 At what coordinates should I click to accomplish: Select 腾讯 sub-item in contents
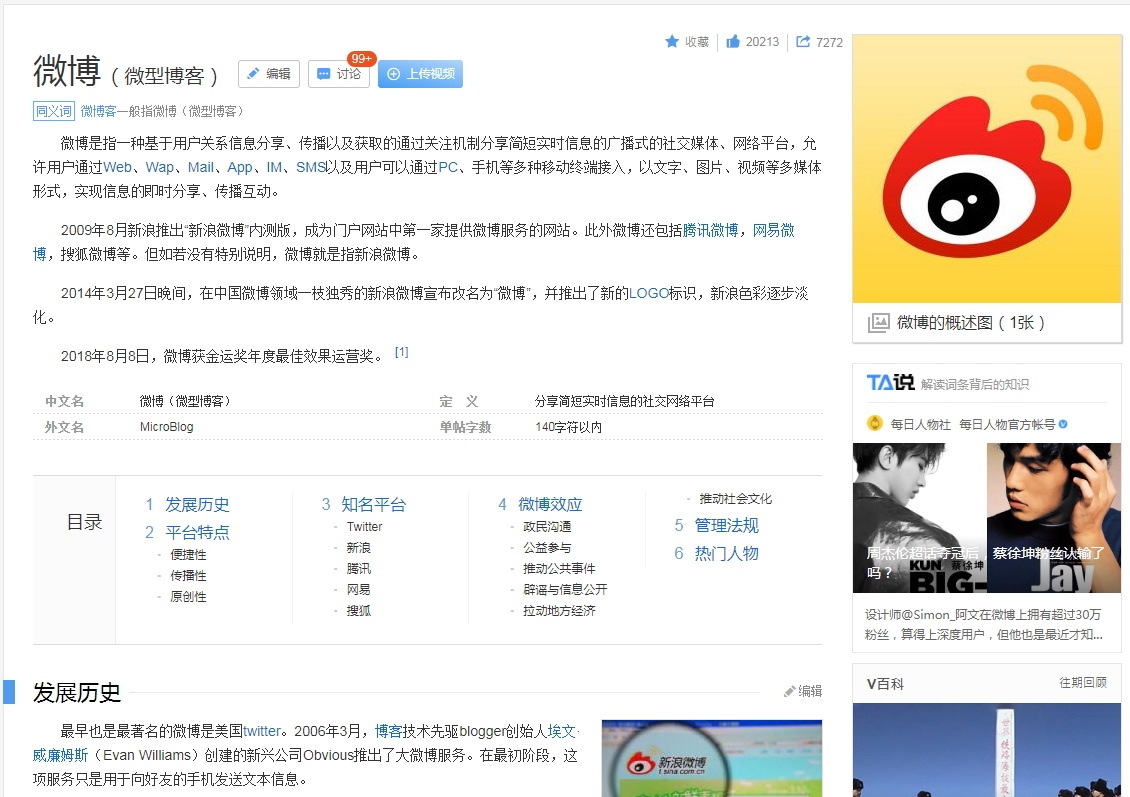coord(359,569)
